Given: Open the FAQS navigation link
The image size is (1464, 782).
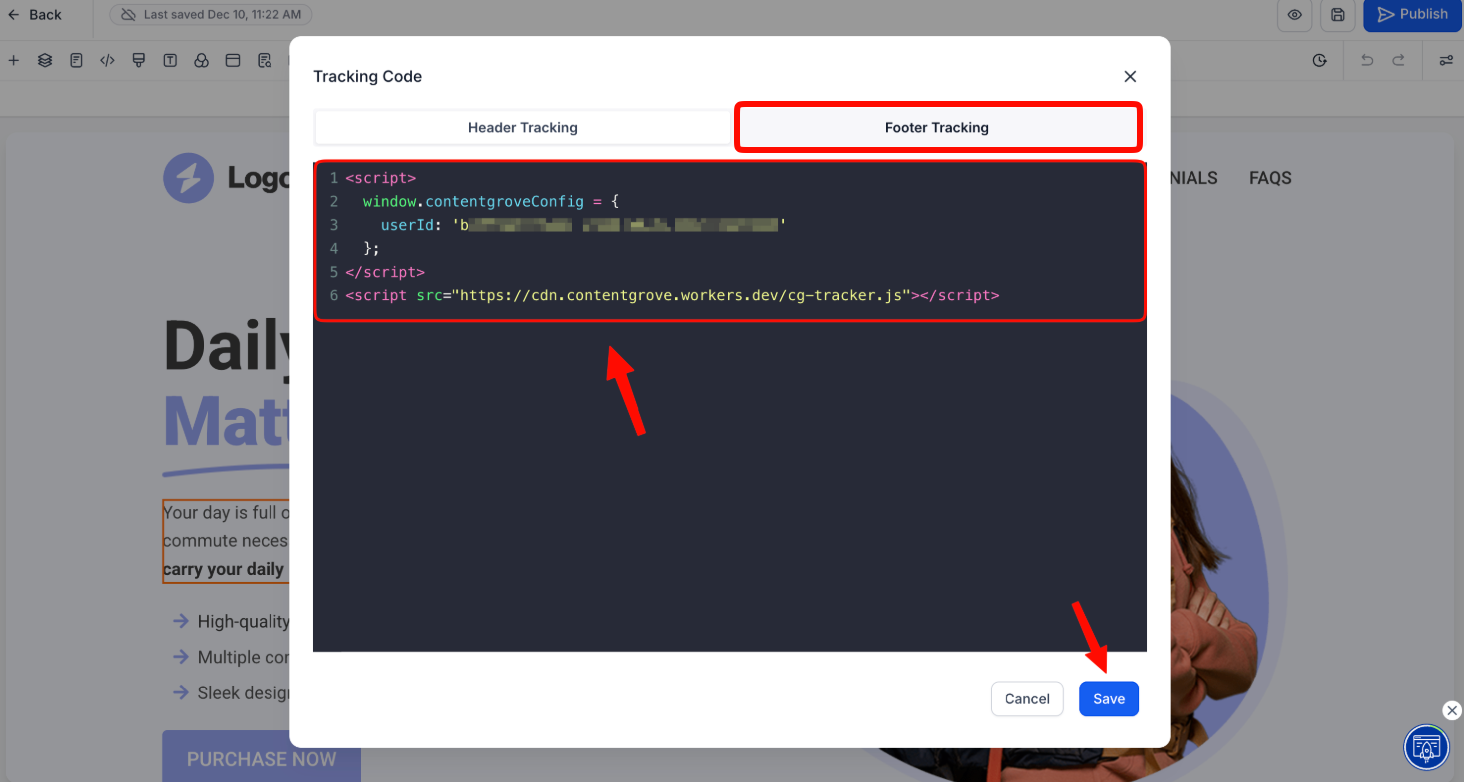Looking at the screenshot, I should point(1270,178).
